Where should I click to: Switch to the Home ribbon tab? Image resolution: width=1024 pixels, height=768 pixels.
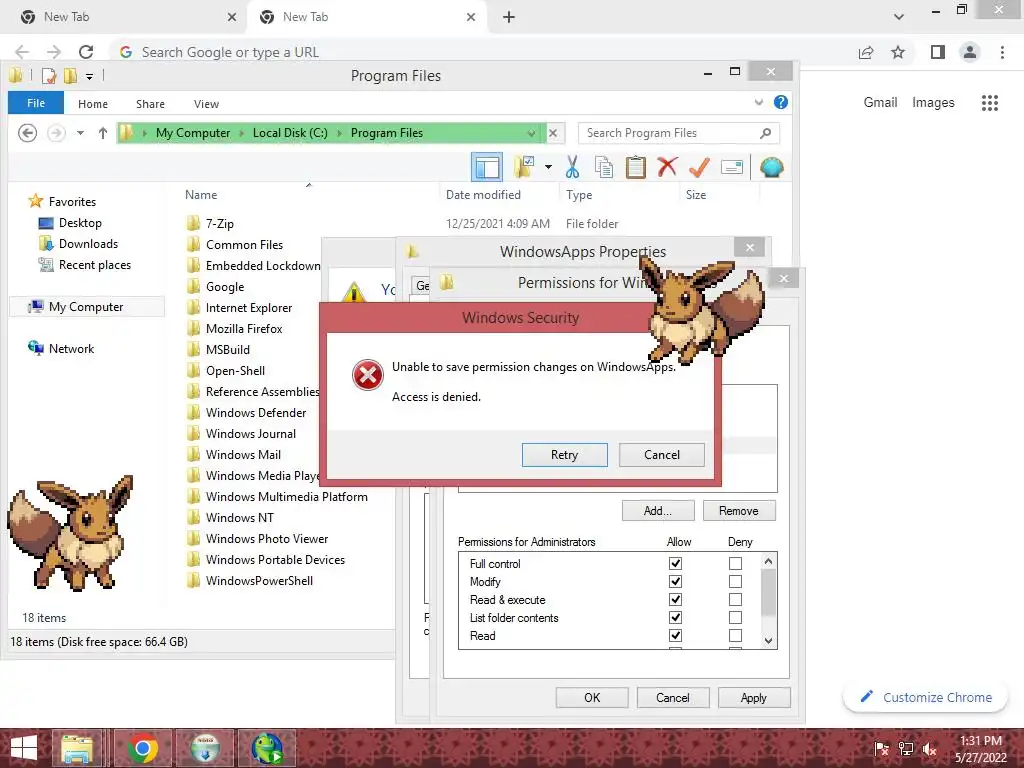point(93,104)
